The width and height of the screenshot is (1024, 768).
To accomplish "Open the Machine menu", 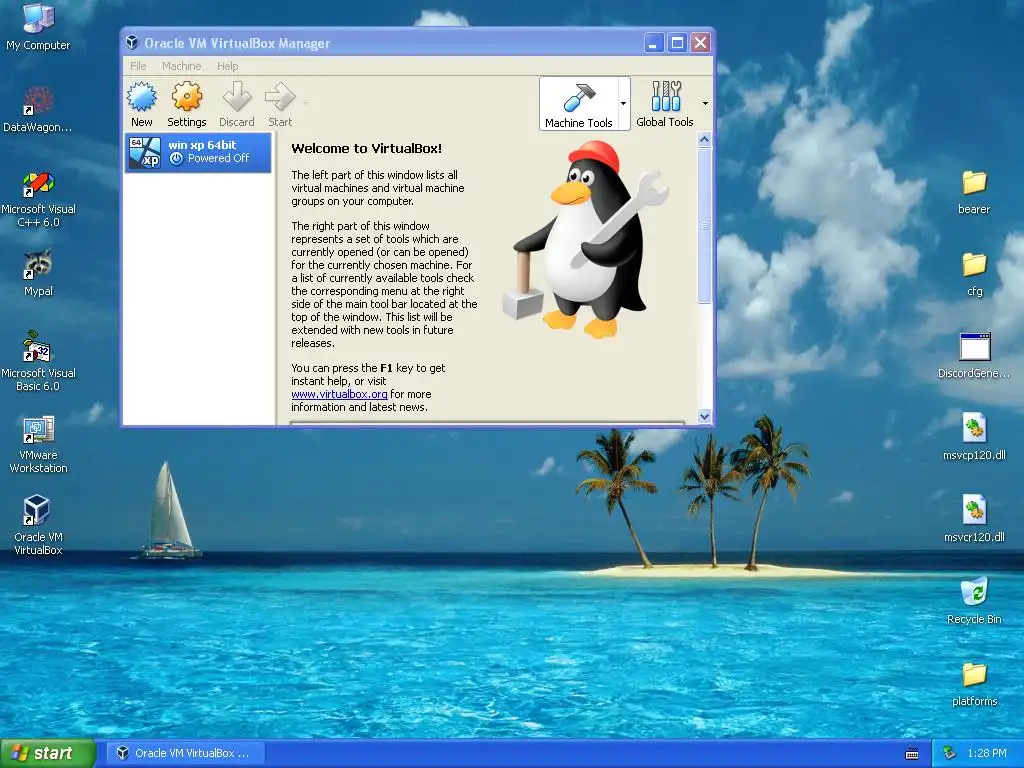I will (182, 66).
